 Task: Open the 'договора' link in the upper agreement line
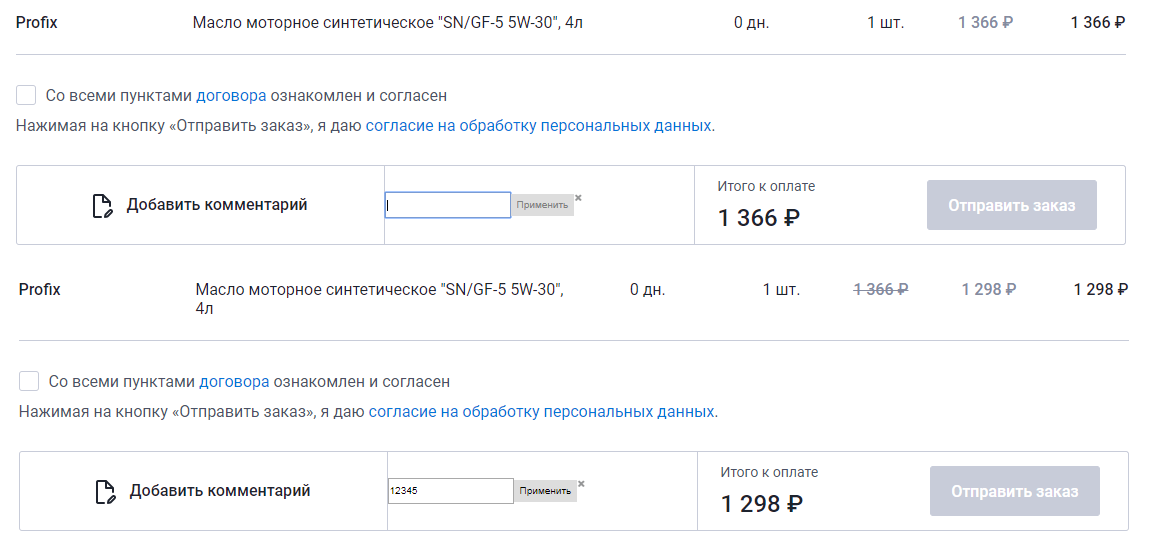[x=231, y=96]
